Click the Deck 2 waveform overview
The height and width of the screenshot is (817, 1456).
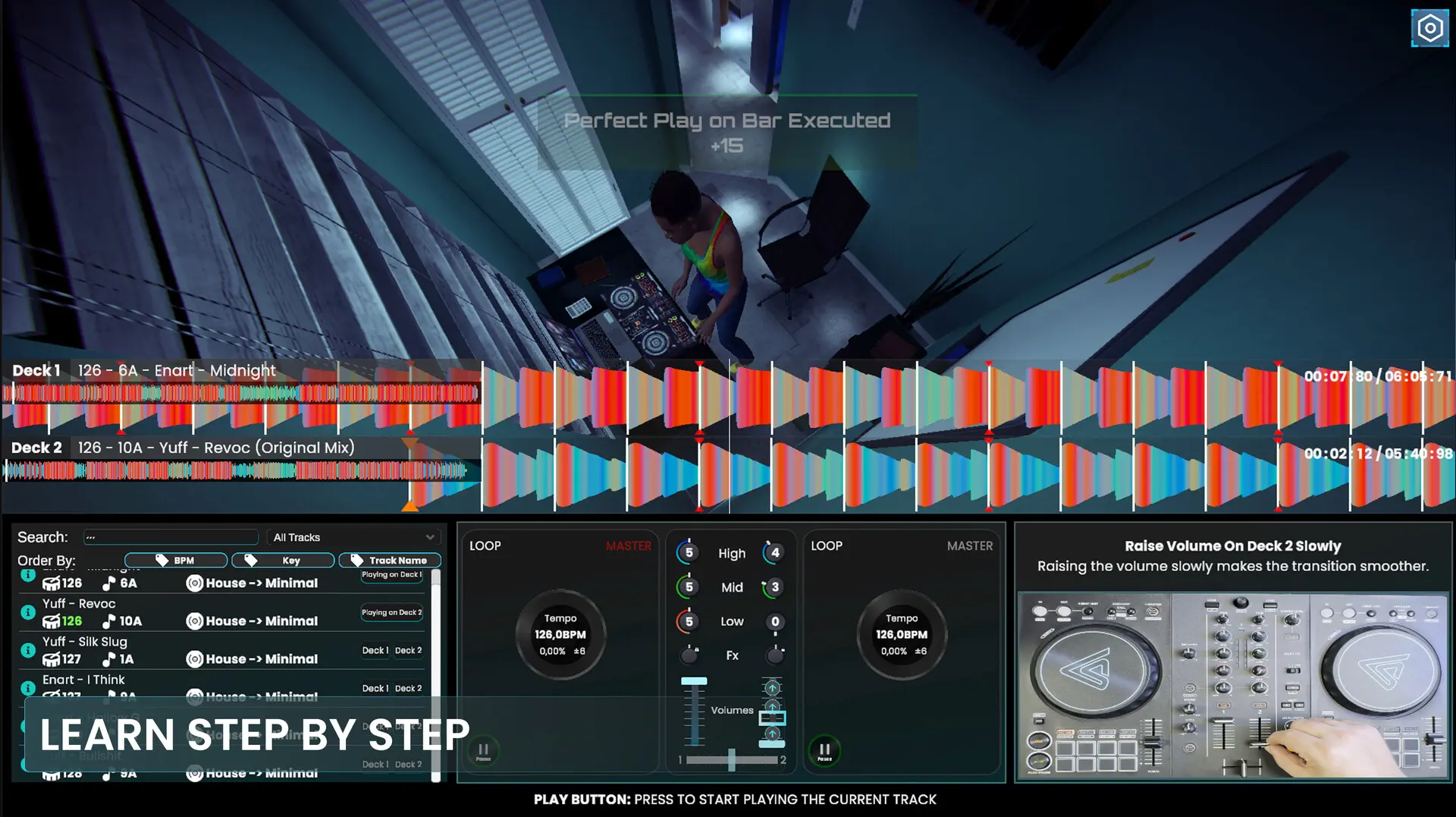tap(241, 470)
